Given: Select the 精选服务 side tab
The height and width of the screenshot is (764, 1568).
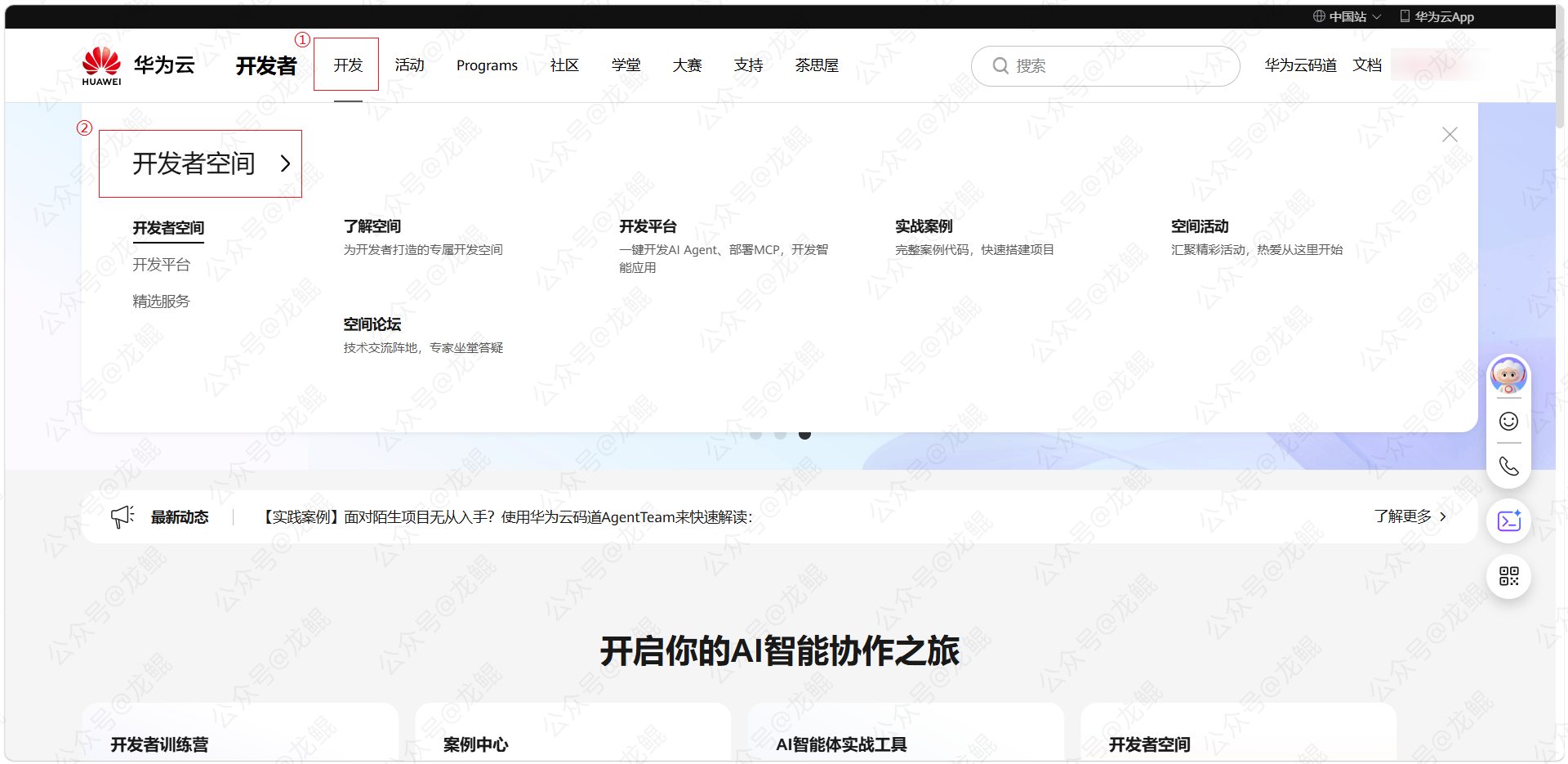Looking at the screenshot, I should click(162, 302).
